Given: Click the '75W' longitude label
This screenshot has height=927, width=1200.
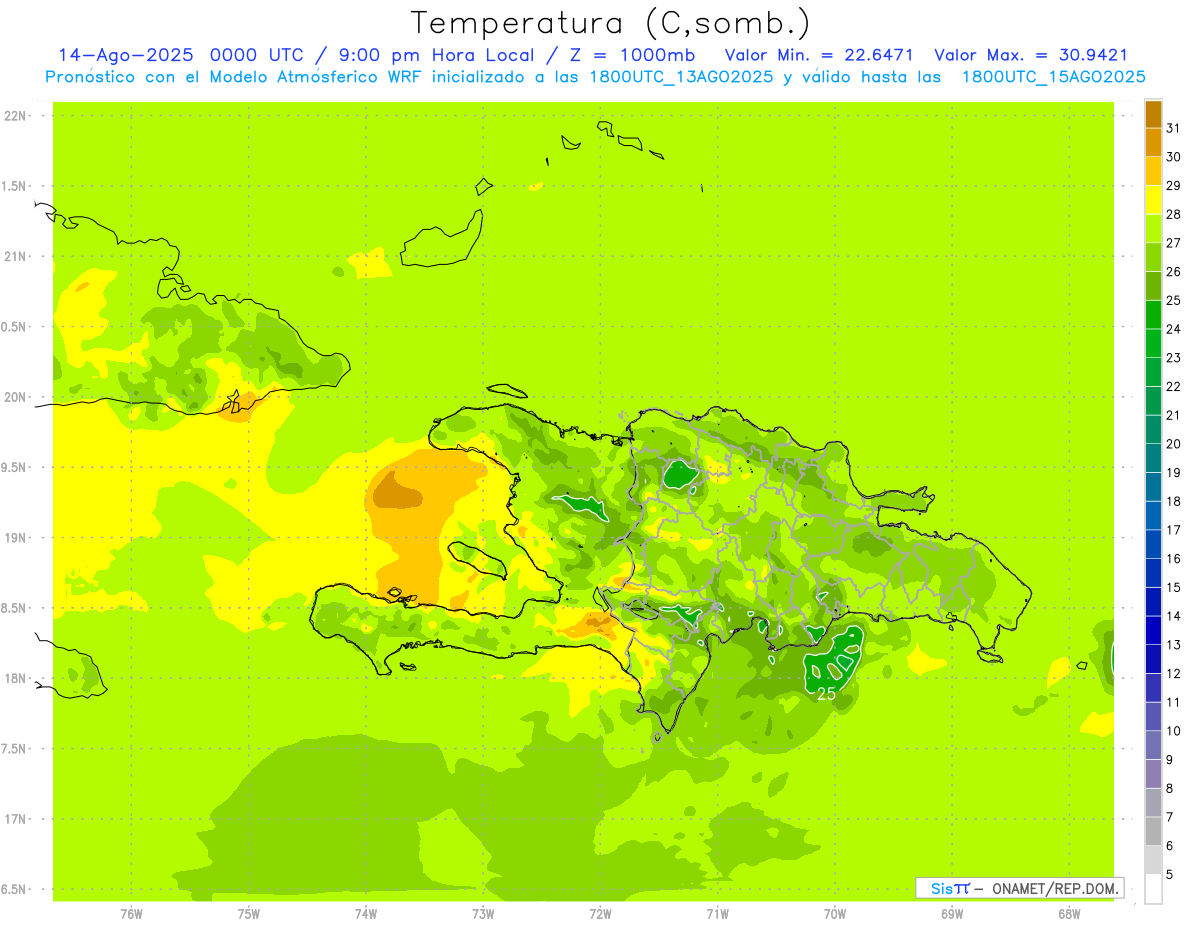Looking at the screenshot, I should [248, 914].
